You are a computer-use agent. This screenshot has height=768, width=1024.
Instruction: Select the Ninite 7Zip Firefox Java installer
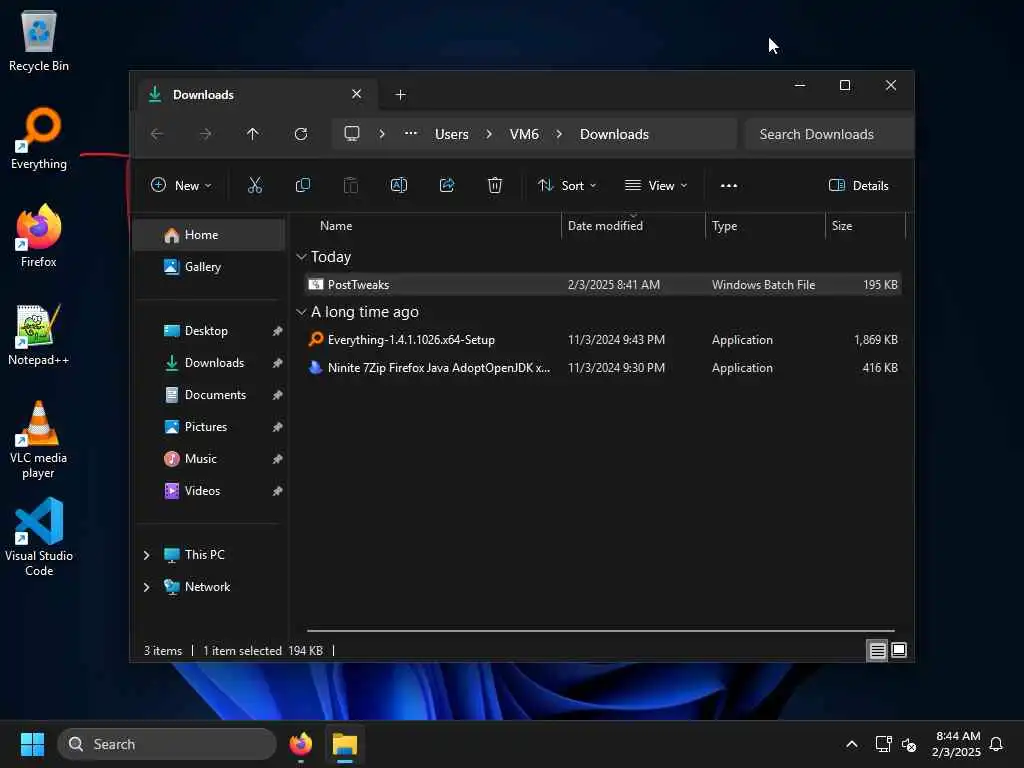(603, 368)
